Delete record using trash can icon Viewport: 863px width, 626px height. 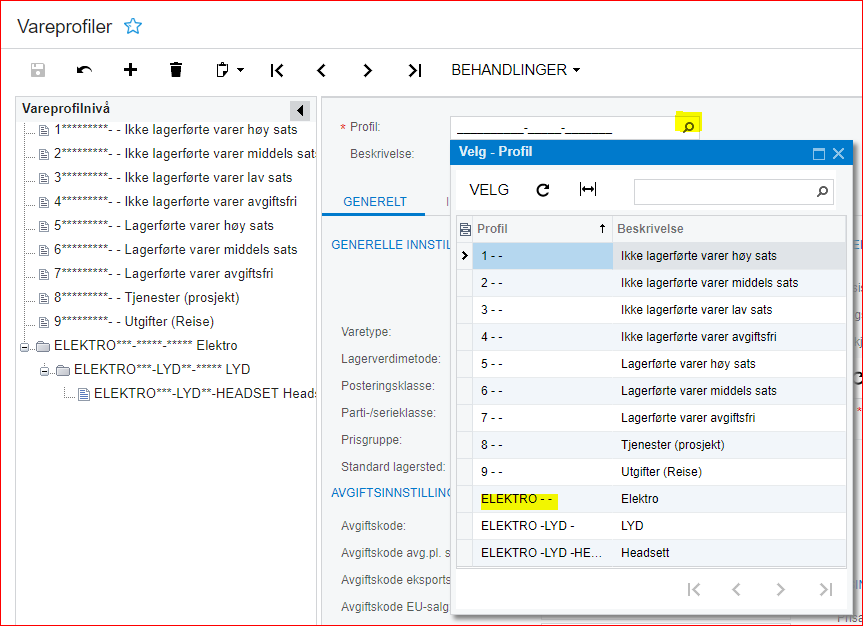pos(176,70)
